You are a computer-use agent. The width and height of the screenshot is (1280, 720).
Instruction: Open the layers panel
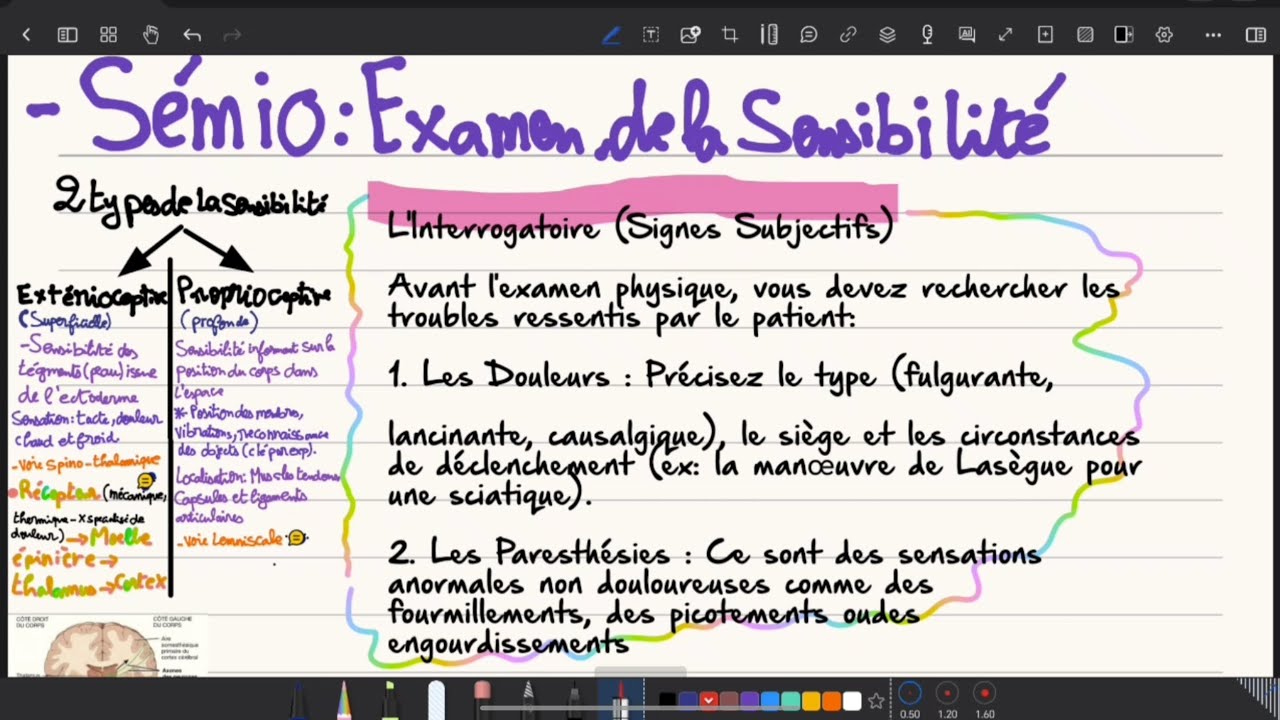pos(887,35)
